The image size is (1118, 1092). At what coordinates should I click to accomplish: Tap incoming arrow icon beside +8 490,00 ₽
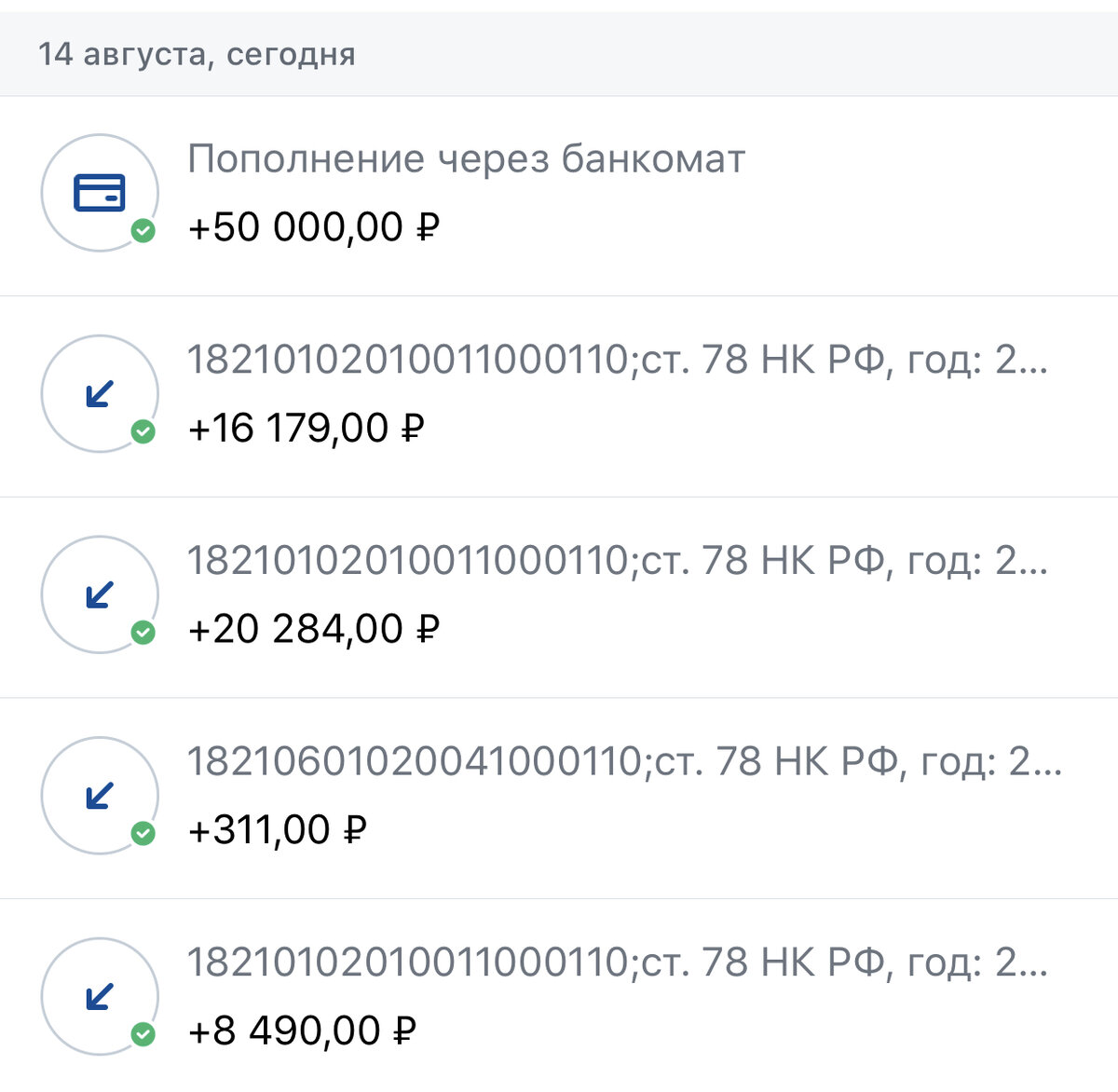pos(99,996)
